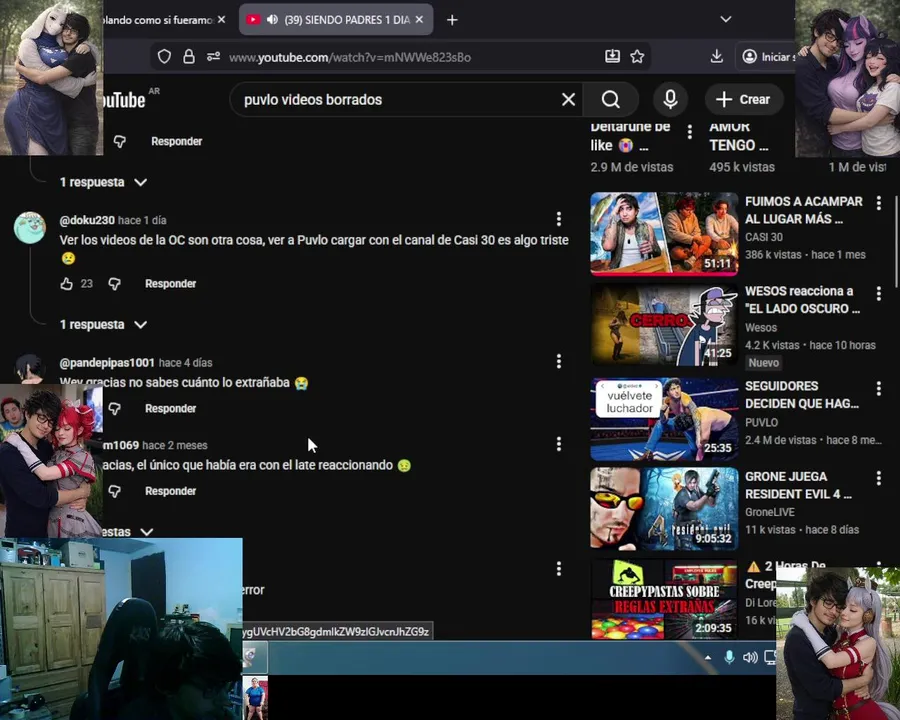
Task: Open options for Deltarune video card
Action: [x=689, y=132]
